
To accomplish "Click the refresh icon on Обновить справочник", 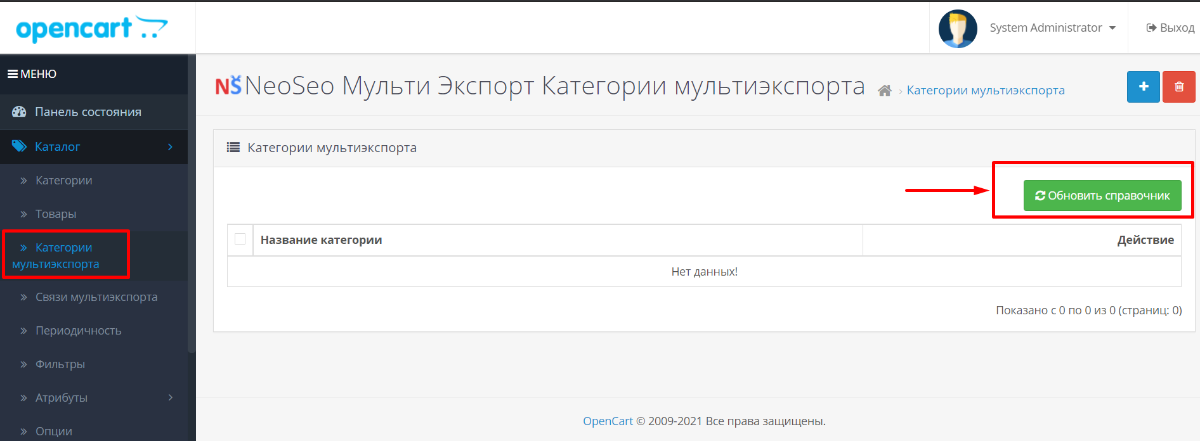I will click(x=1040, y=196).
